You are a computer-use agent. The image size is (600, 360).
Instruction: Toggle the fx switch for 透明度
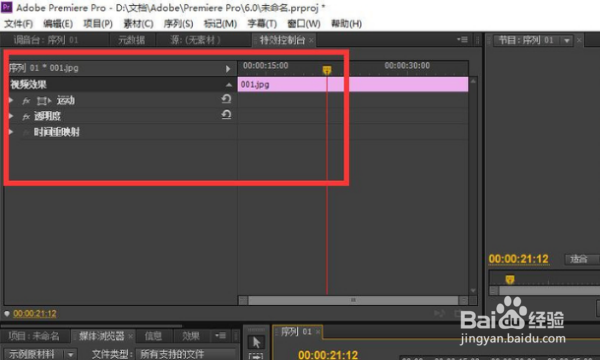(26, 117)
